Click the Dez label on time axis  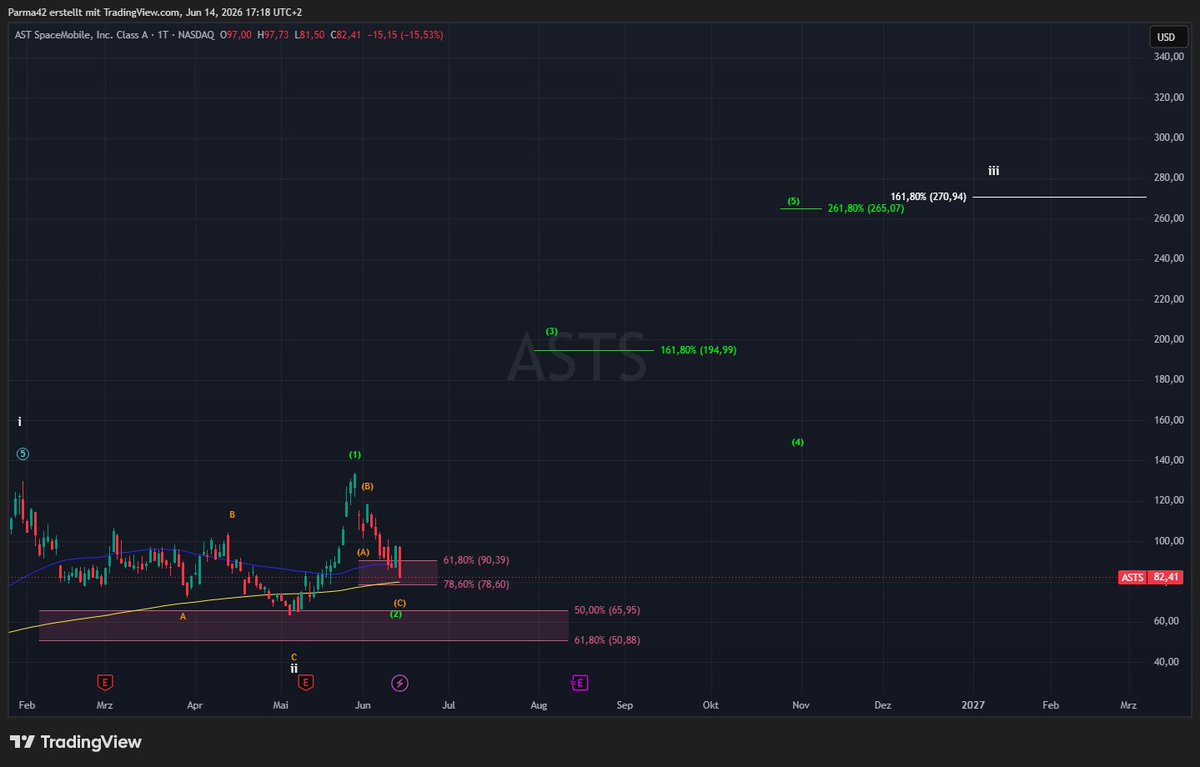[x=883, y=705]
